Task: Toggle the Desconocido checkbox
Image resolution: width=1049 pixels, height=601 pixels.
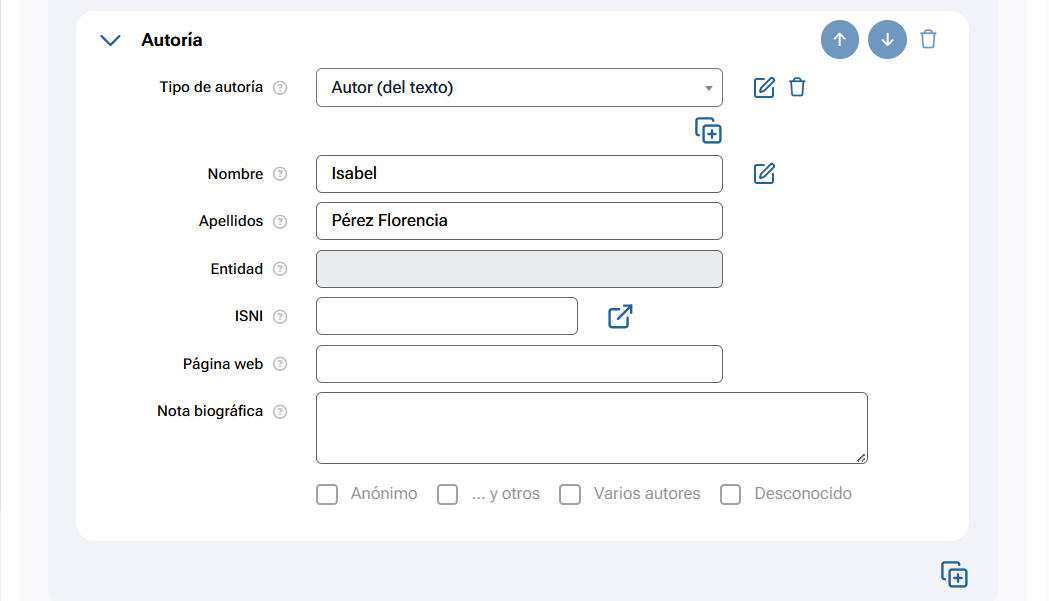Action: point(731,494)
